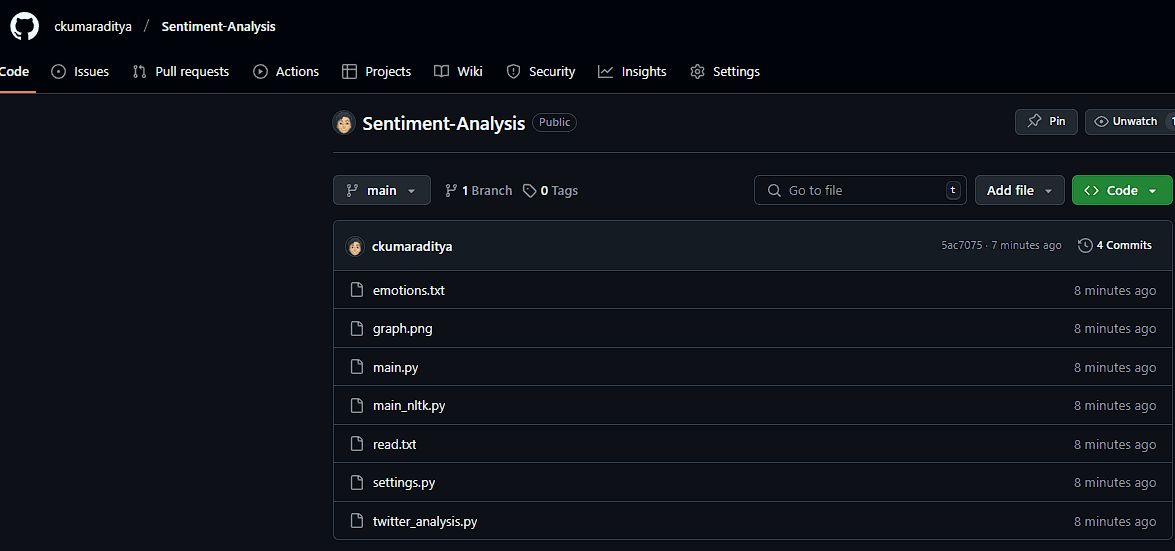Open the main_nltk.py file link
Screen dimensions: 1175x551
point(409,406)
